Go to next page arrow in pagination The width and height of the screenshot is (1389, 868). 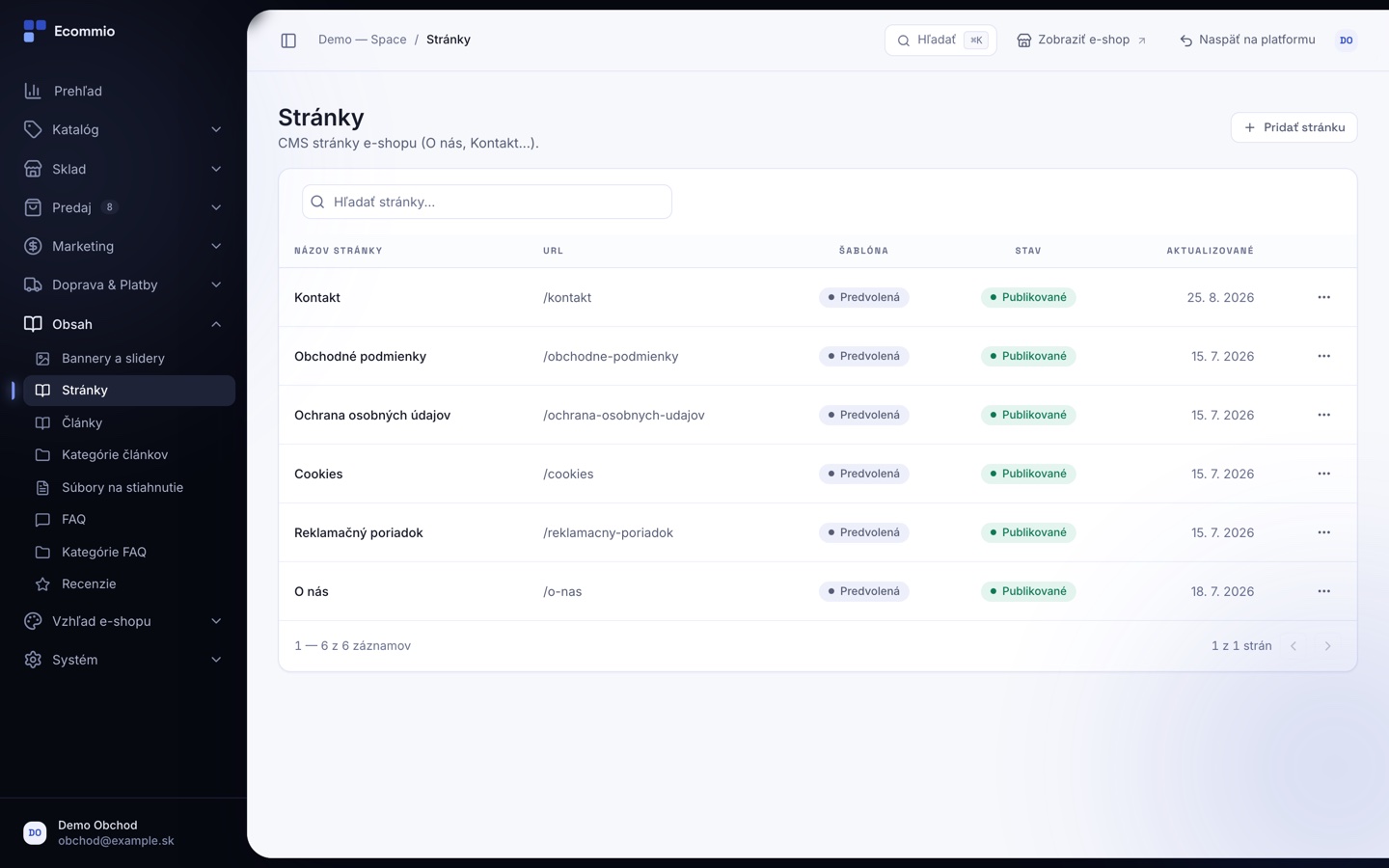[x=1327, y=646]
